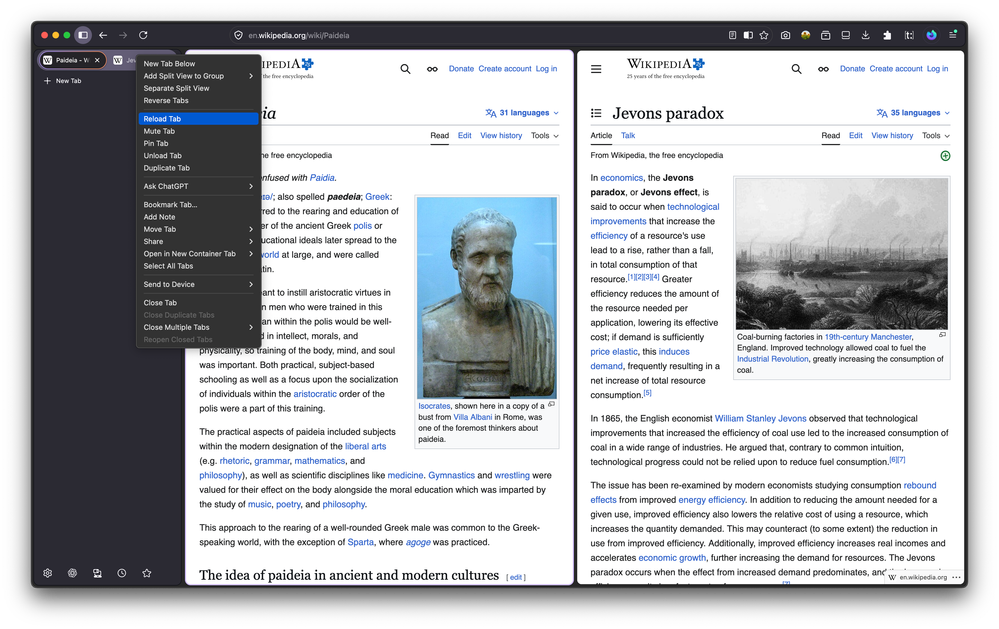Image resolution: width=999 pixels, height=629 pixels.
Task: Toggle Wikipedia appearance glasses icon on right page
Action: [x=823, y=69]
